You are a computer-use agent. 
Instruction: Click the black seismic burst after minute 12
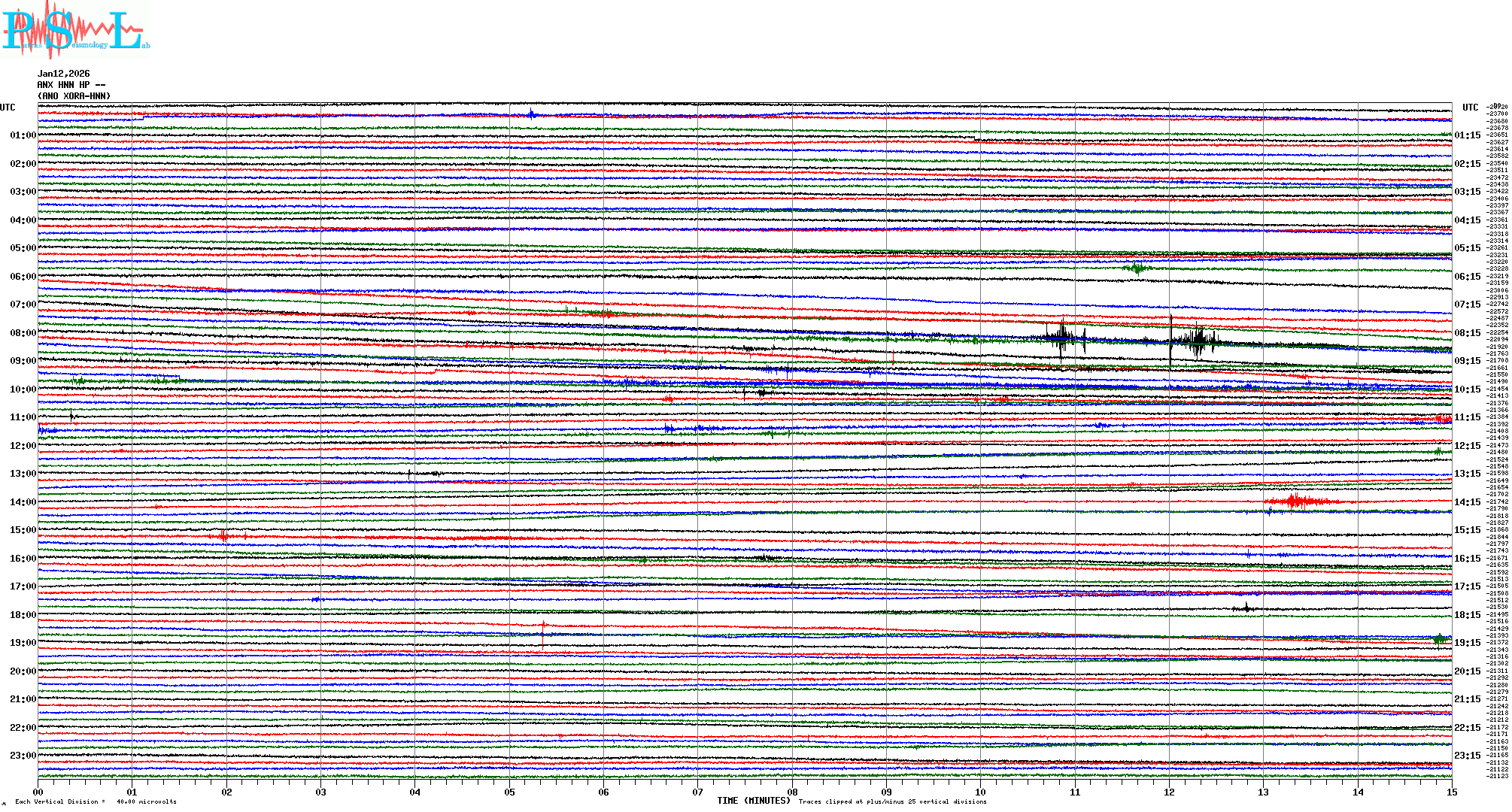click(1196, 342)
